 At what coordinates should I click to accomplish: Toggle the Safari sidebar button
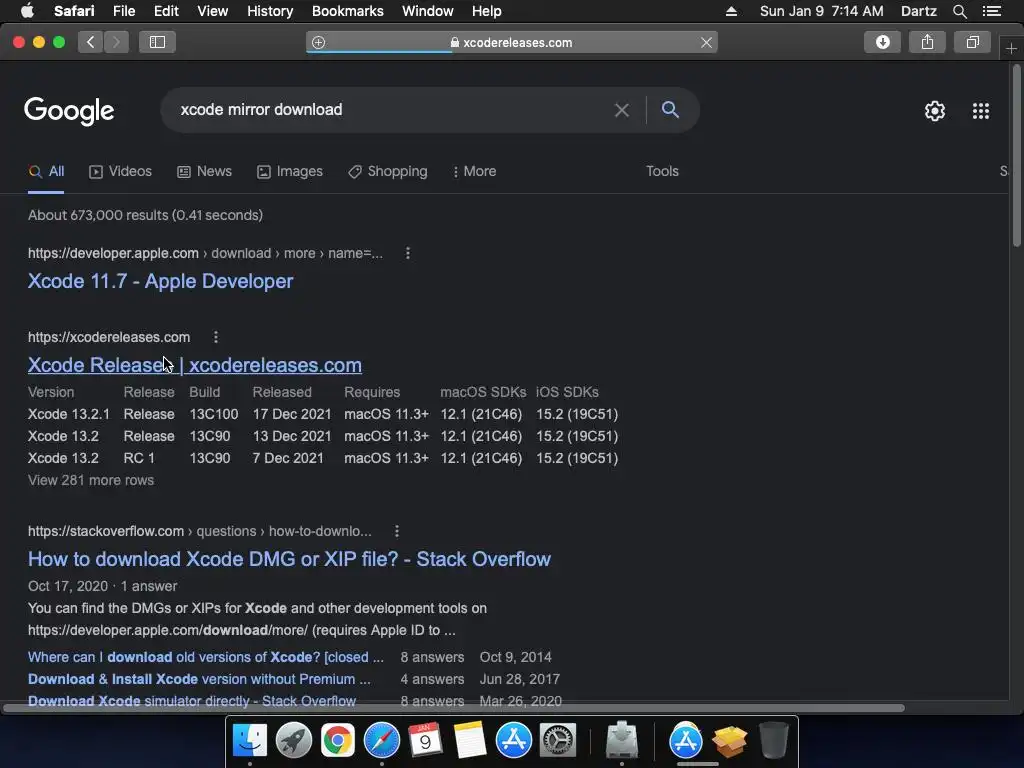tap(157, 42)
